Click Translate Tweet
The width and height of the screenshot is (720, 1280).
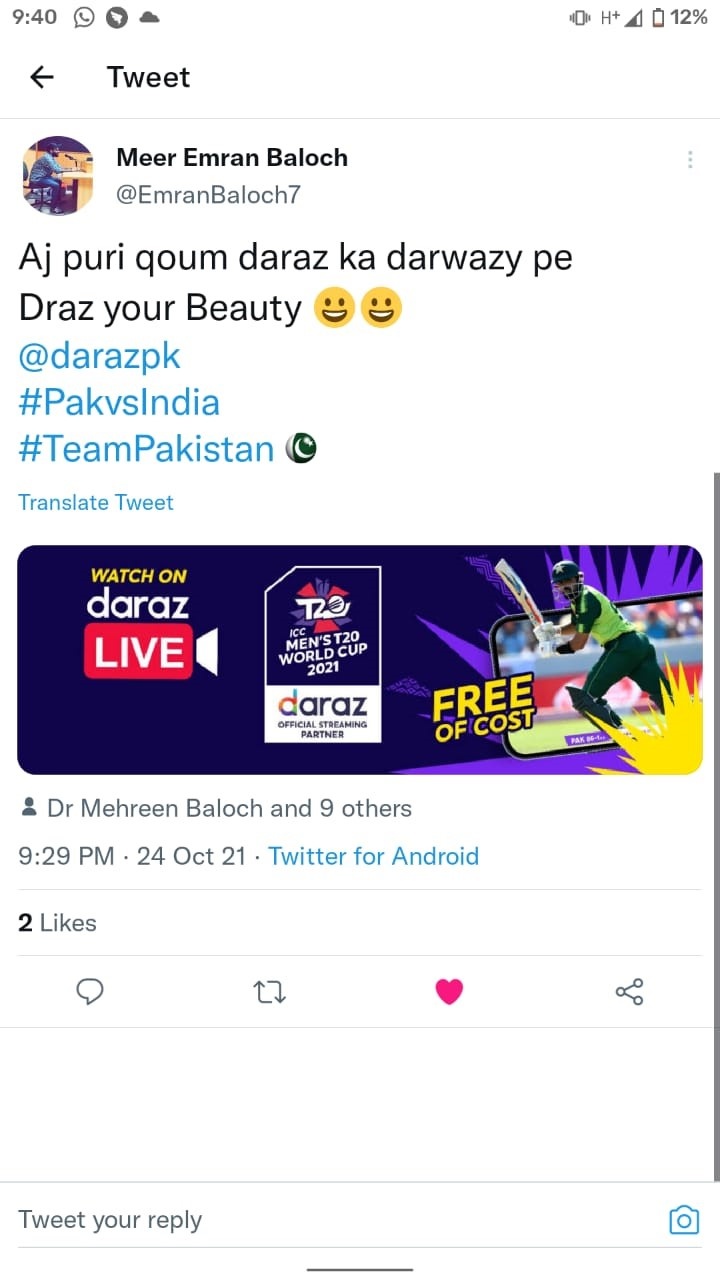click(96, 502)
